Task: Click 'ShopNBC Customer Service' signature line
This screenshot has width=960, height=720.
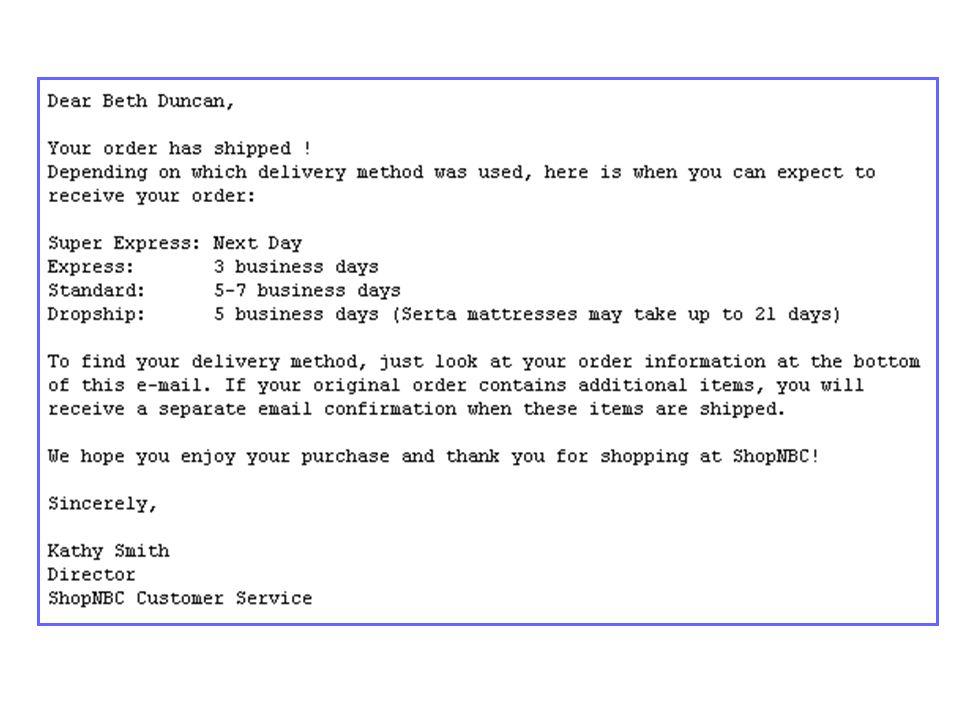Action: pyautogui.click(x=180, y=598)
